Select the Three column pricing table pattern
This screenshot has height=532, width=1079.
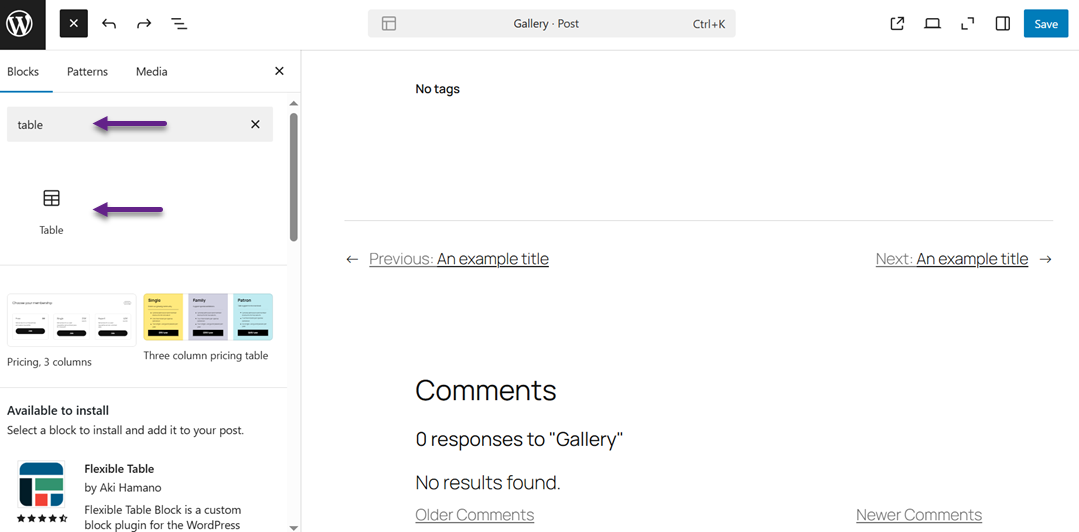pyautogui.click(x=208, y=317)
